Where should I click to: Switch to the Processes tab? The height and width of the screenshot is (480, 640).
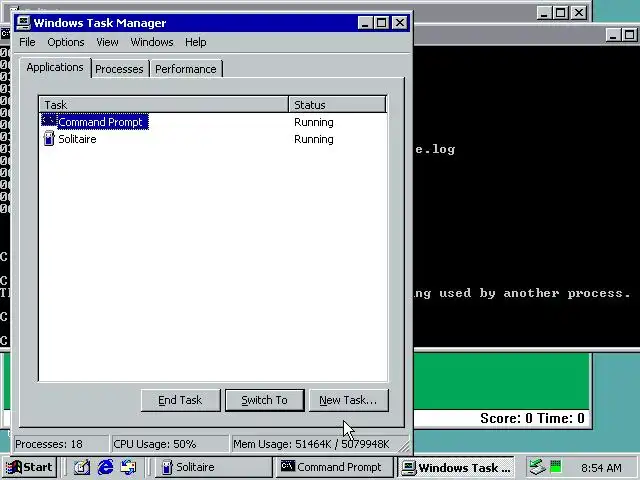click(x=119, y=69)
